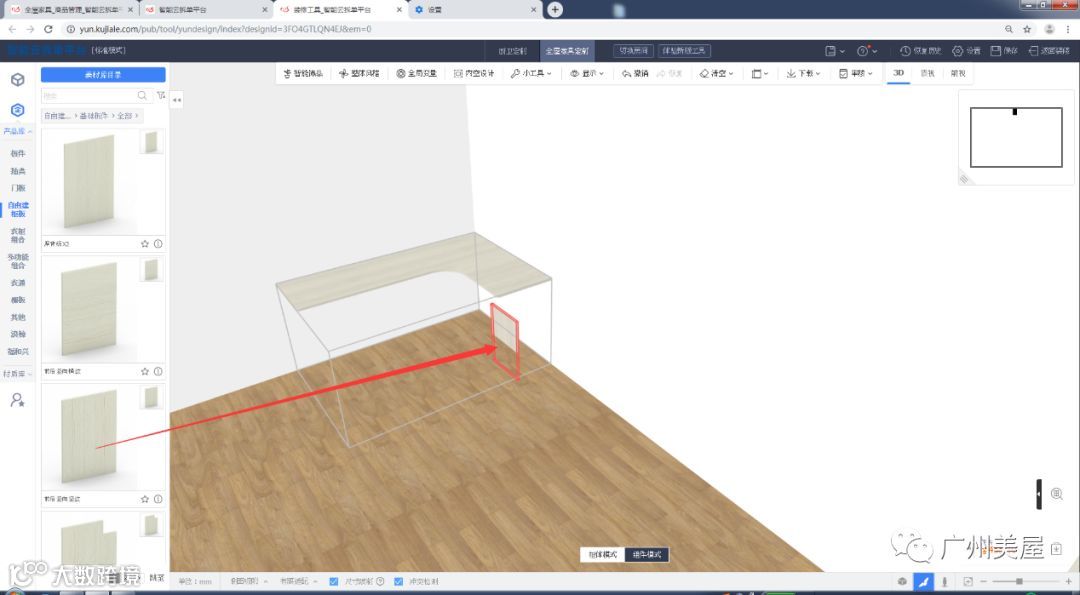Open the user favorites icon in left sidebar
1080x595 pixels.
(18, 400)
